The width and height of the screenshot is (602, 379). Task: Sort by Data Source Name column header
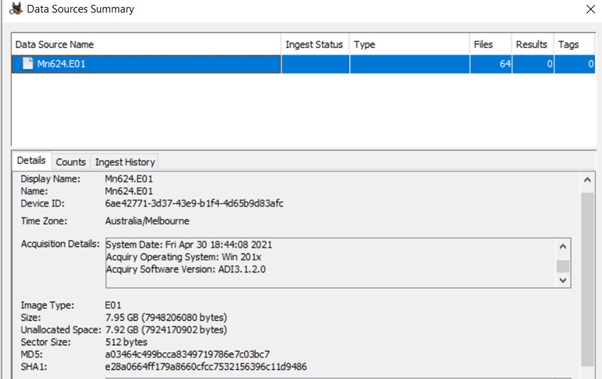click(x=146, y=45)
